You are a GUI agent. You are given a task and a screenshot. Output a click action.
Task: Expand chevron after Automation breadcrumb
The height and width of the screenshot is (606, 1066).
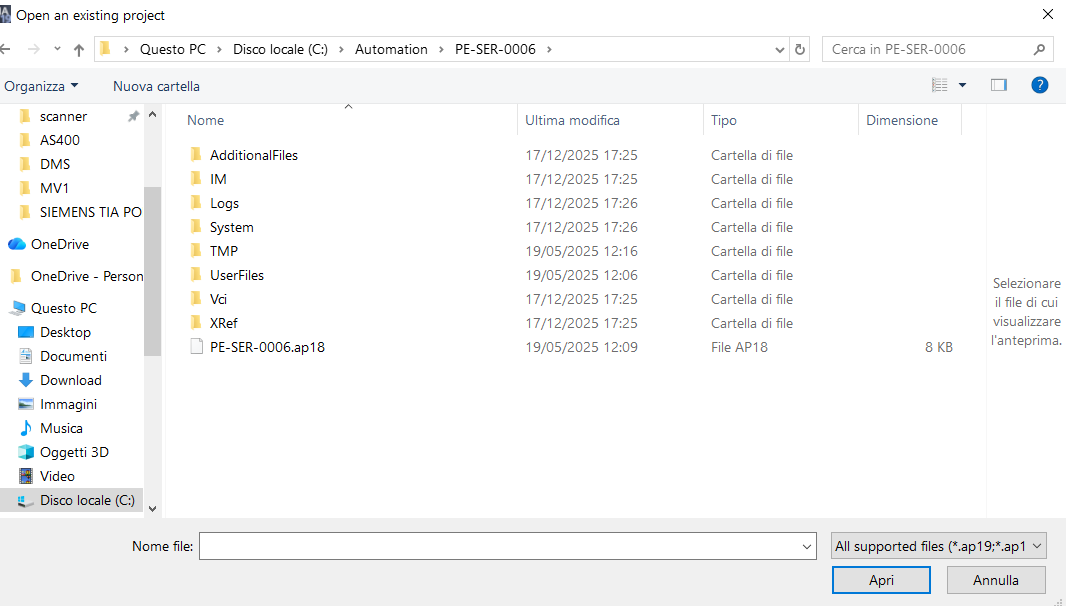(441, 49)
